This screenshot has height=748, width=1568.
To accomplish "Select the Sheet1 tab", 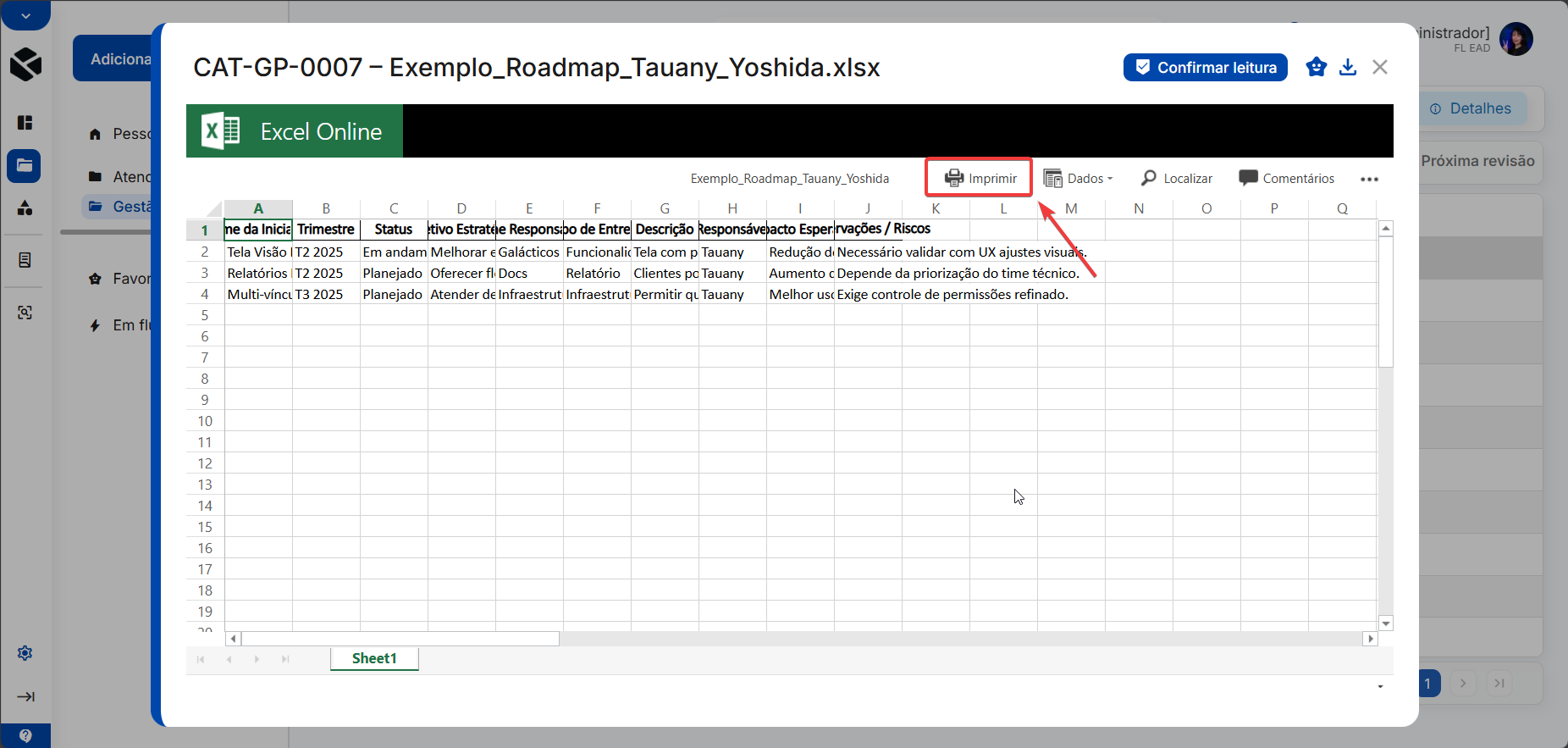I will click(374, 658).
